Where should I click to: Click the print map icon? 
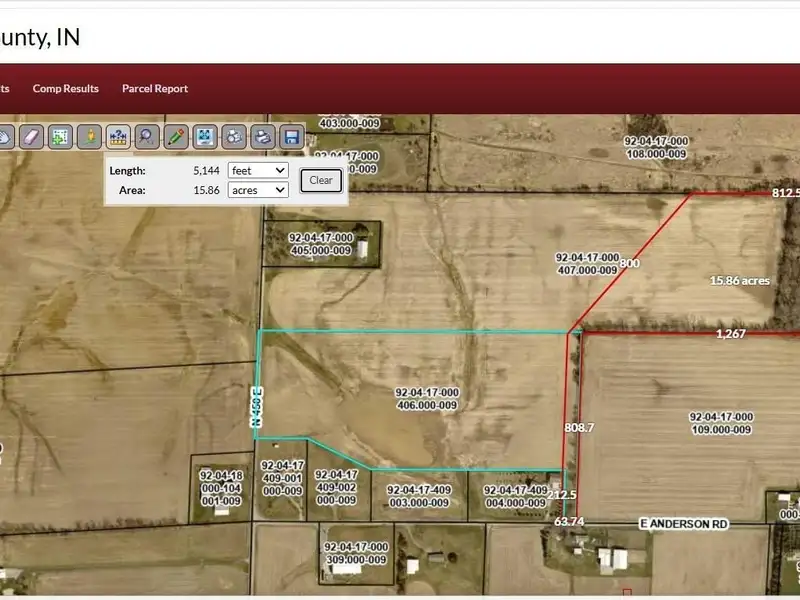(x=263, y=136)
